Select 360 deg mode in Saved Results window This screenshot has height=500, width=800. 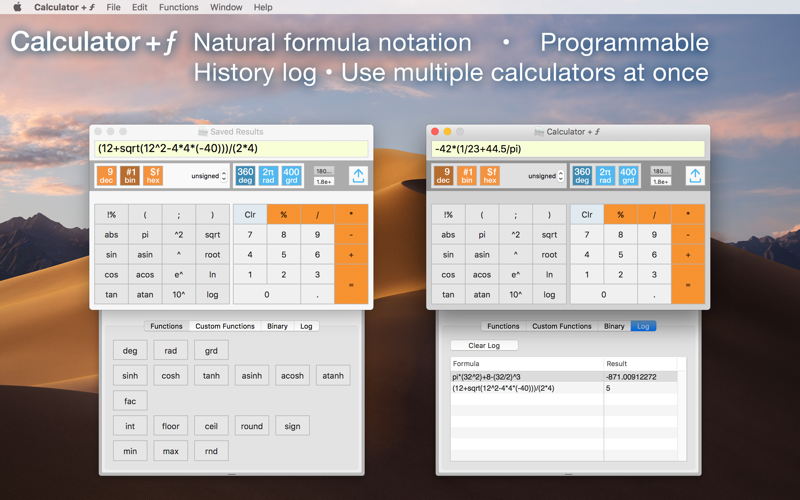click(245, 176)
